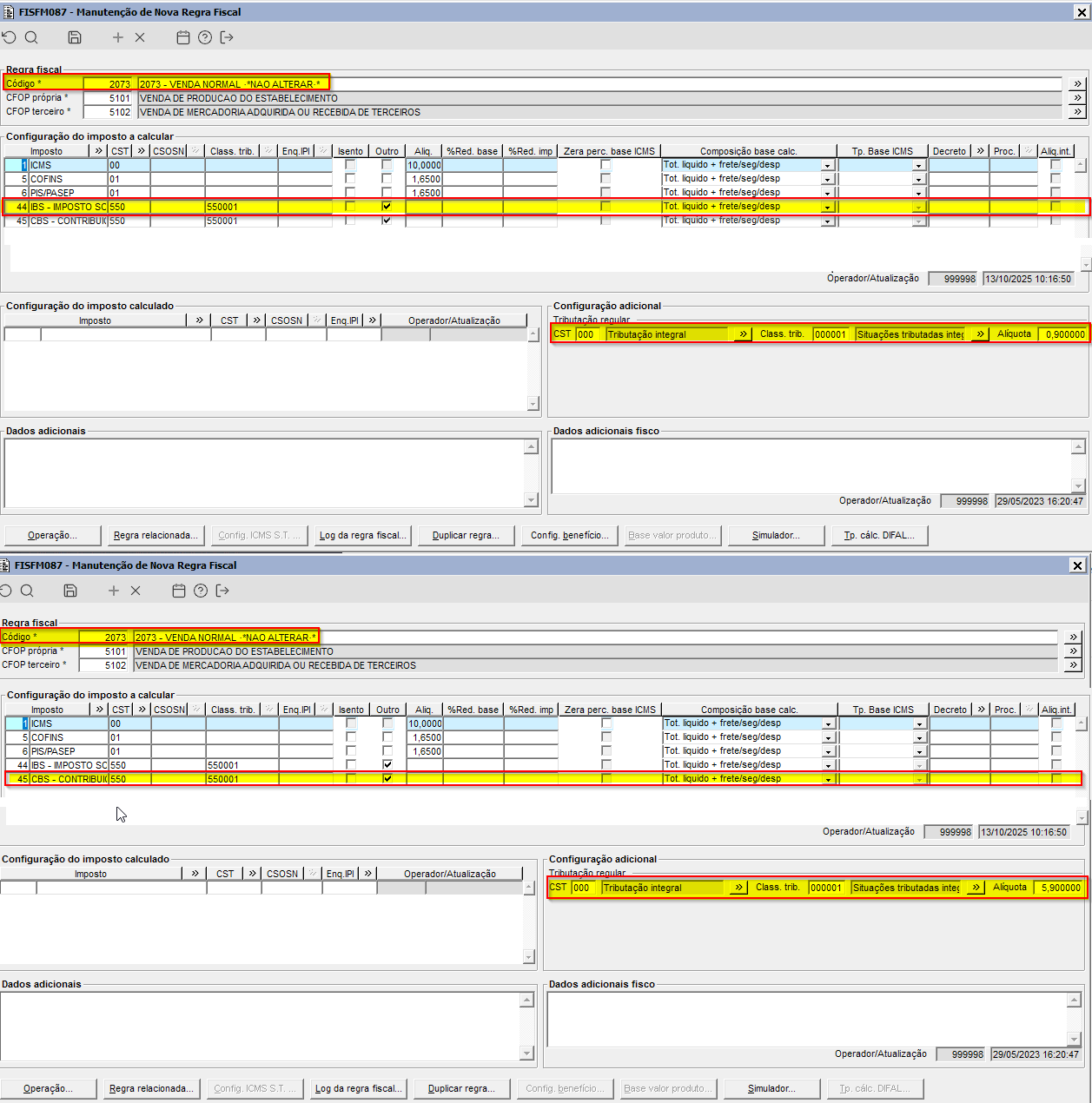Toggle Outro checkbox for IBS row, upper window
Viewport: 1092px width, 1103px height.
(387, 207)
